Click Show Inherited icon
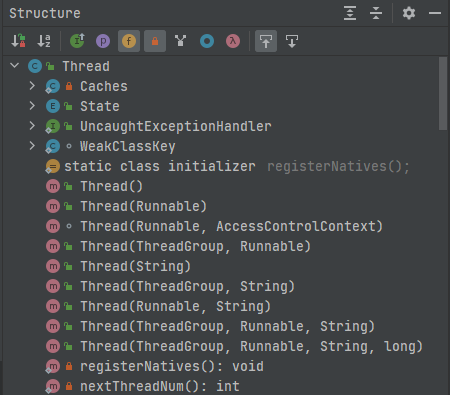This screenshot has height=395, width=450. (180, 41)
